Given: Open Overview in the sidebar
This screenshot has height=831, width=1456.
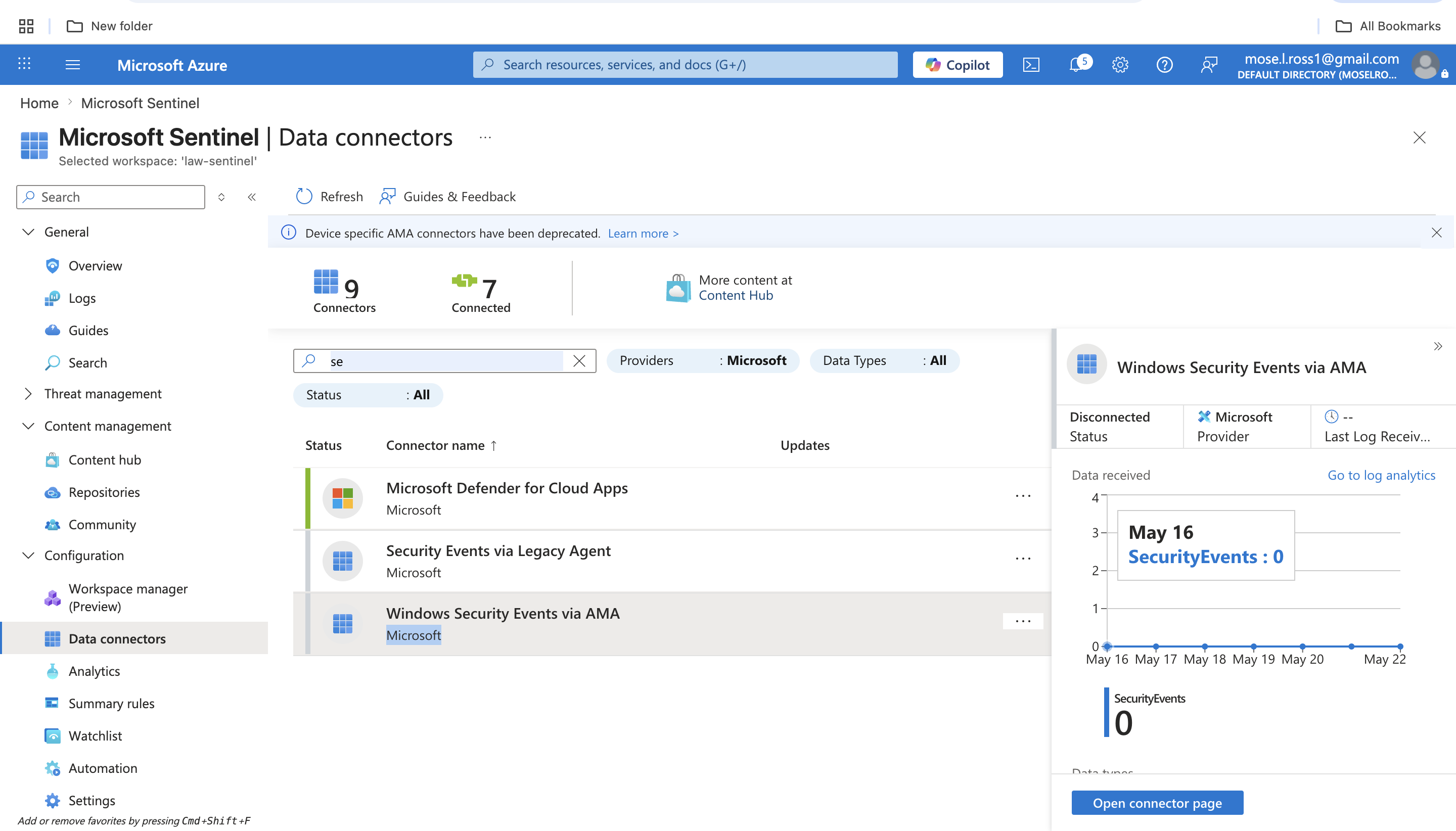Looking at the screenshot, I should [x=95, y=266].
